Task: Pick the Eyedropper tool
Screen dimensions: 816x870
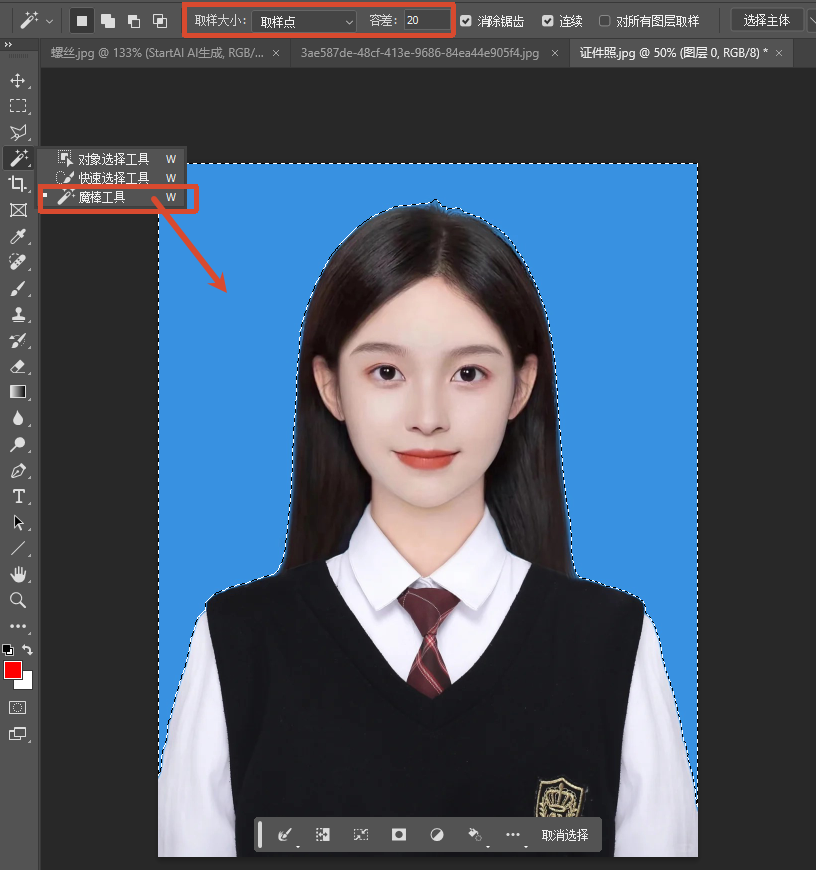Action: 18,236
